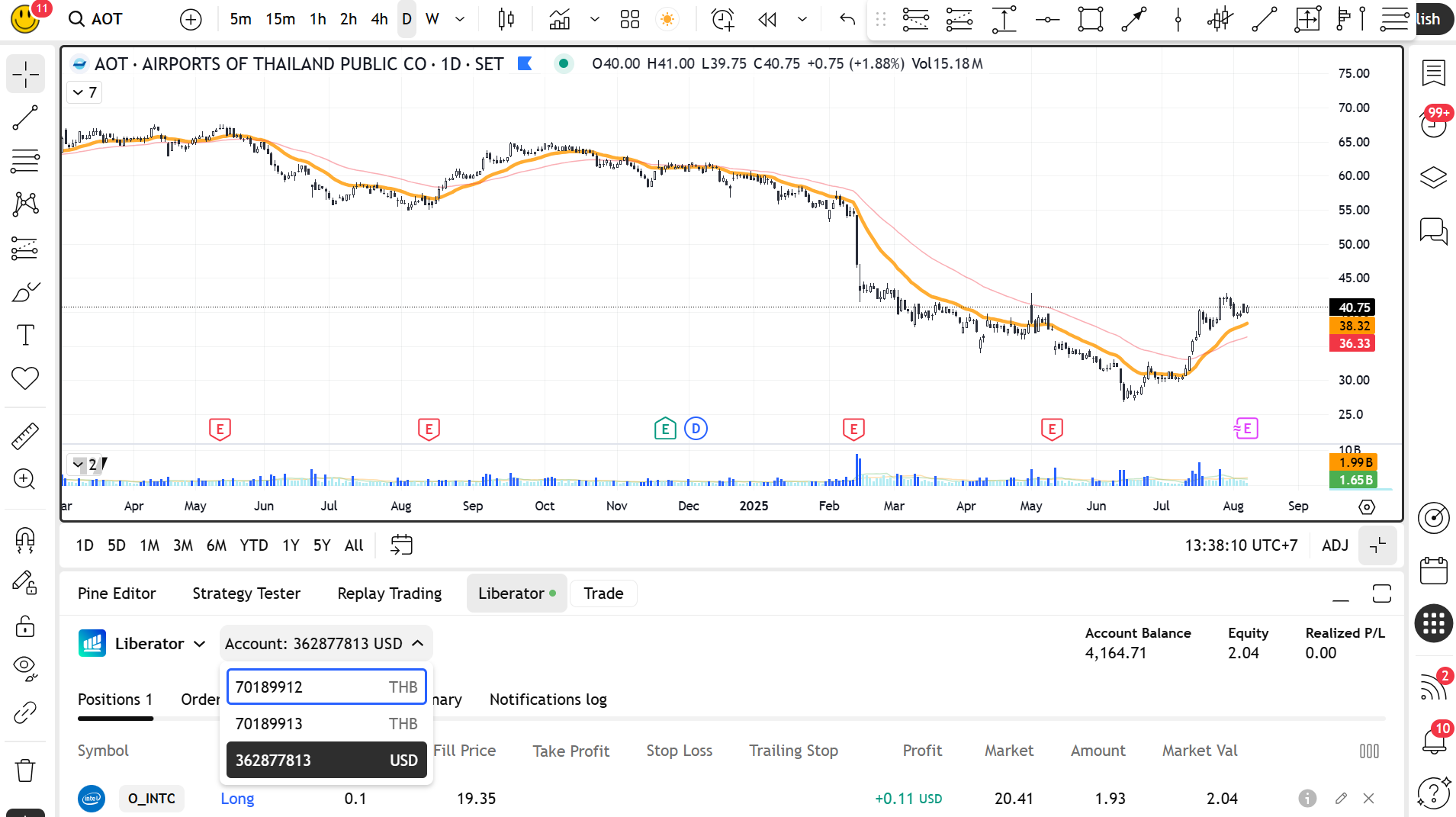Open the compare or add symbol button
This screenshot has height=817, width=1456.
191,19
